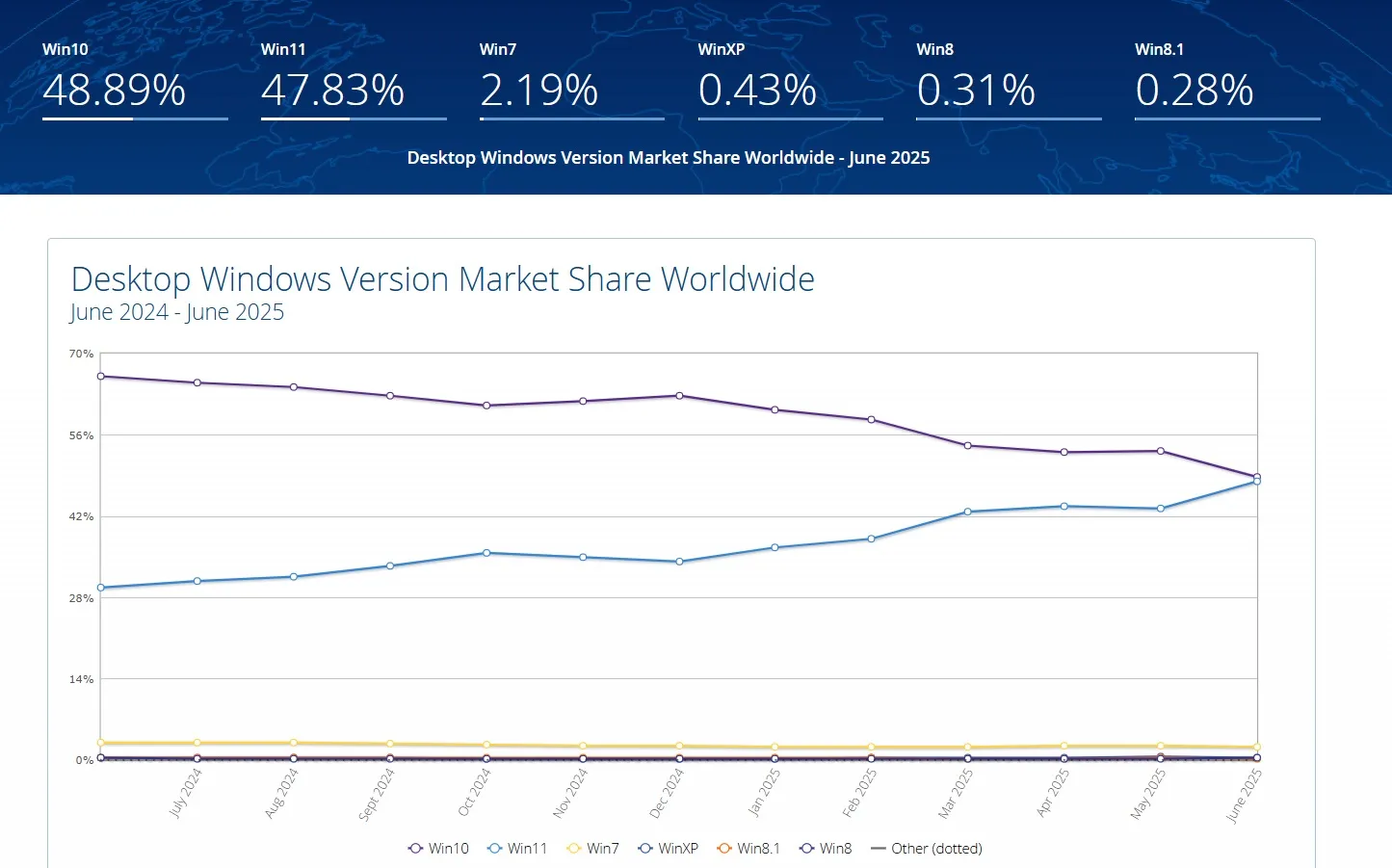The height and width of the screenshot is (868, 1392).
Task: Click the Sept 2024 x-axis label
Action: click(x=377, y=795)
